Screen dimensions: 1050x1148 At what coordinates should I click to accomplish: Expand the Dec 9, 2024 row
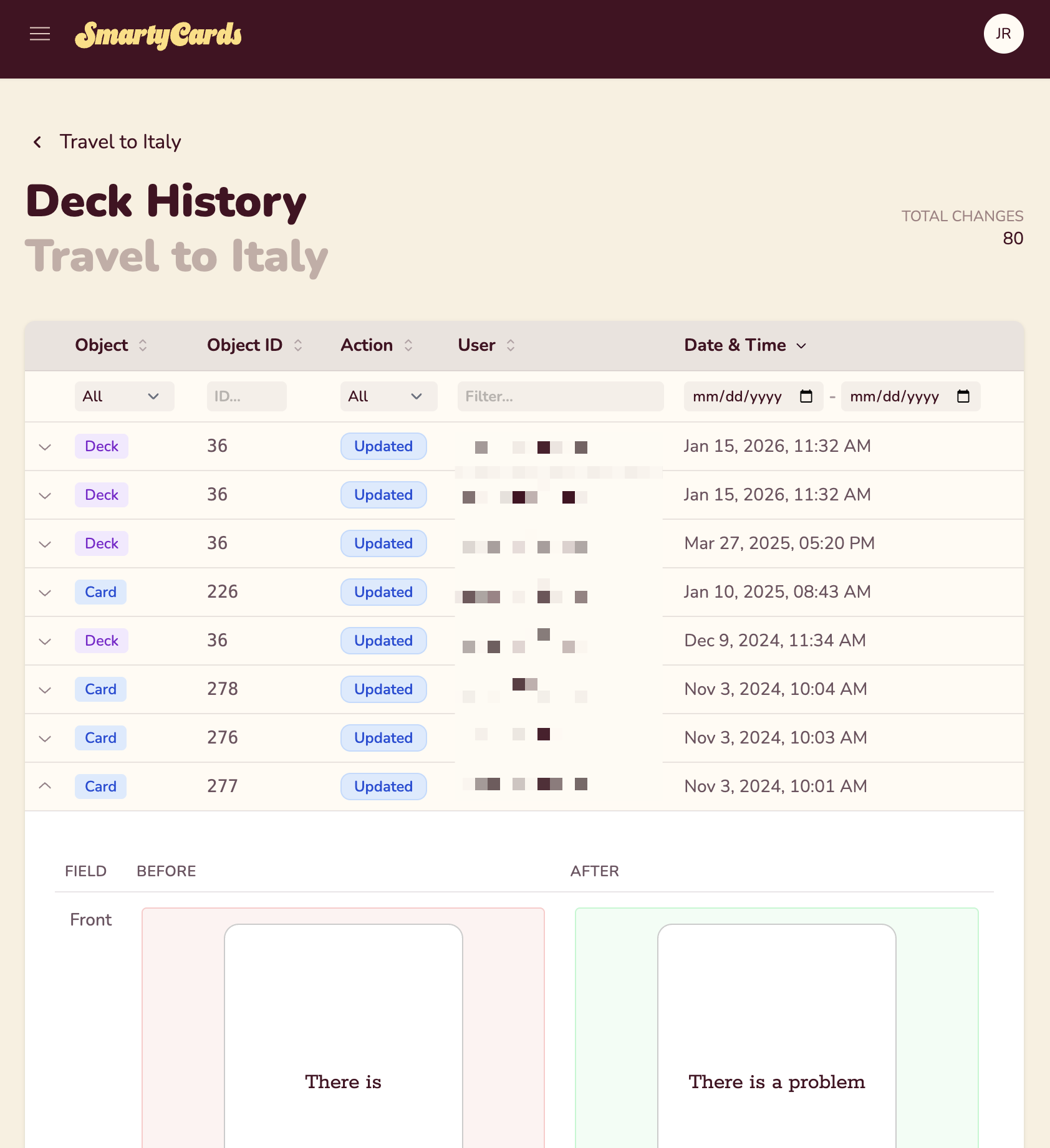pos(45,641)
